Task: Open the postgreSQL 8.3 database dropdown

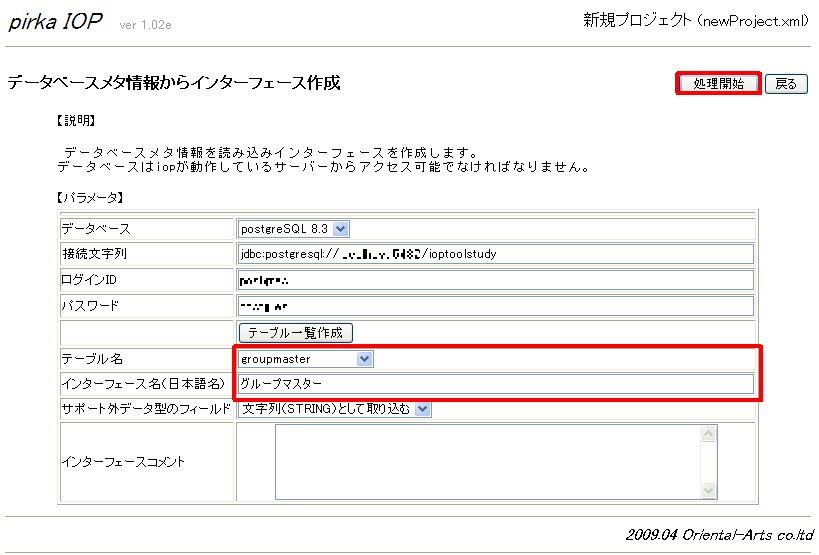Action: pyautogui.click(x=293, y=229)
